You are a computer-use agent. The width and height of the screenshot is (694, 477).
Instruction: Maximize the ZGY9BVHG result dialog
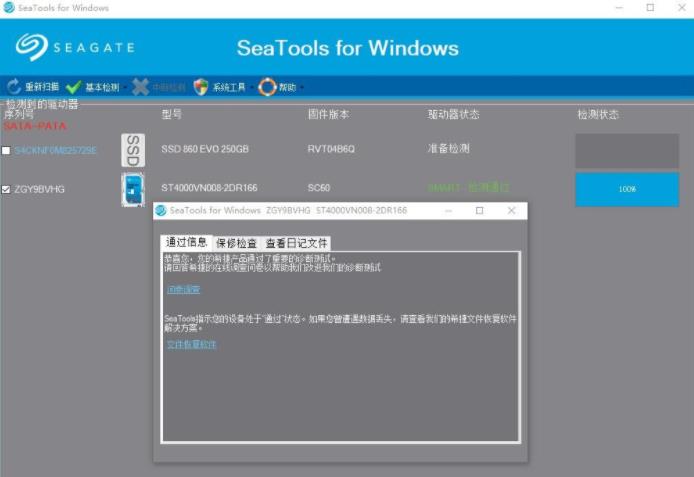click(x=479, y=211)
